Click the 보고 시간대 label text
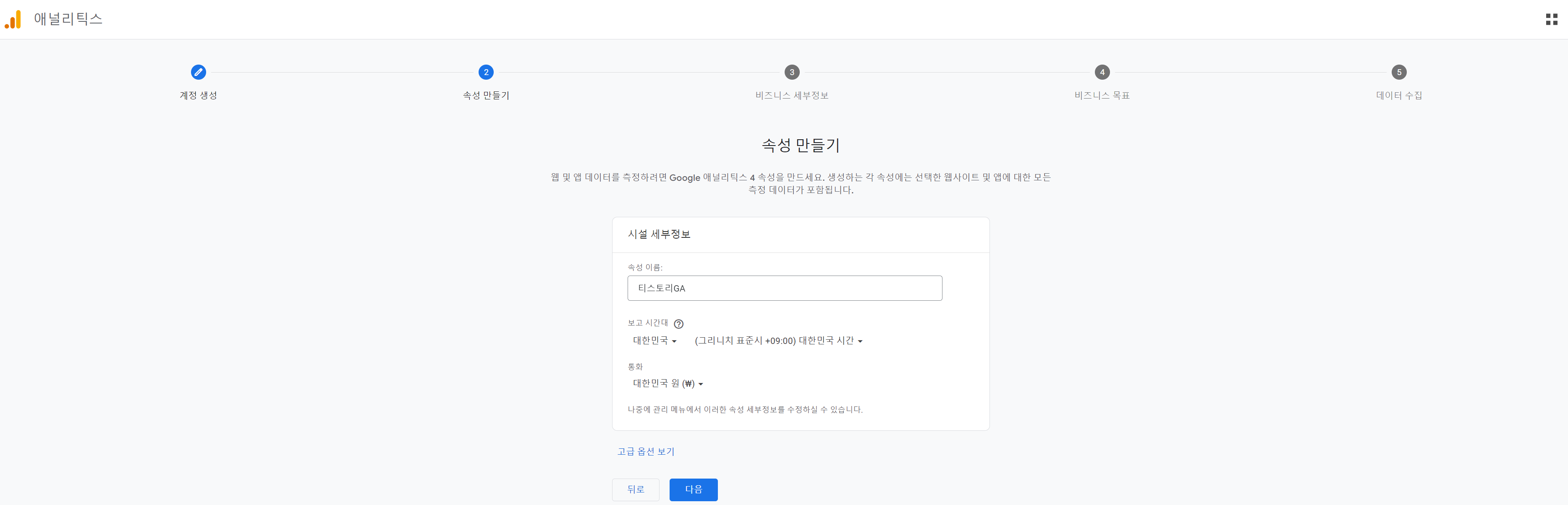This screenshot has width=1568, height=505. point(648,323)
